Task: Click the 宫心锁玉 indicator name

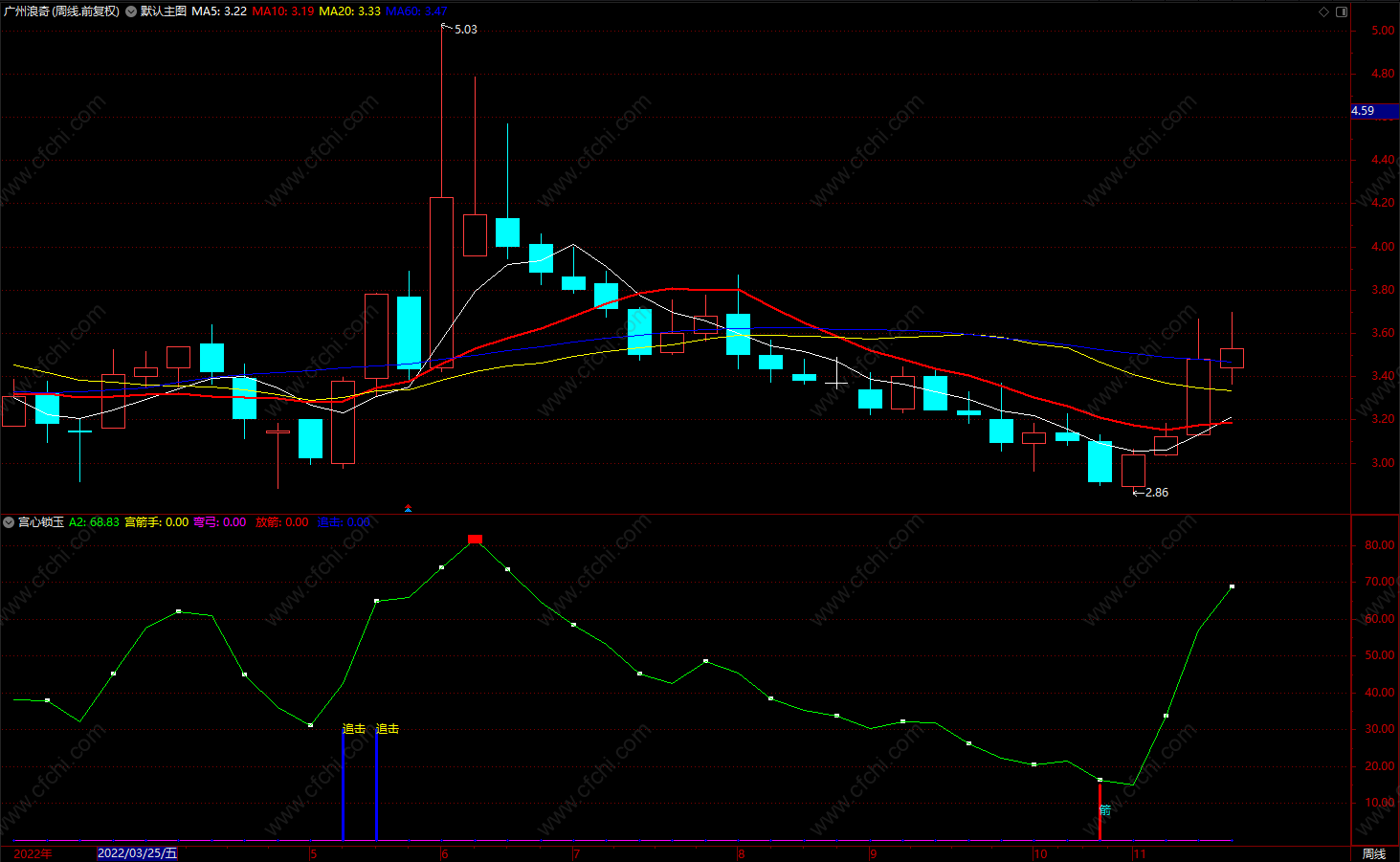Action: coord(41,522)
